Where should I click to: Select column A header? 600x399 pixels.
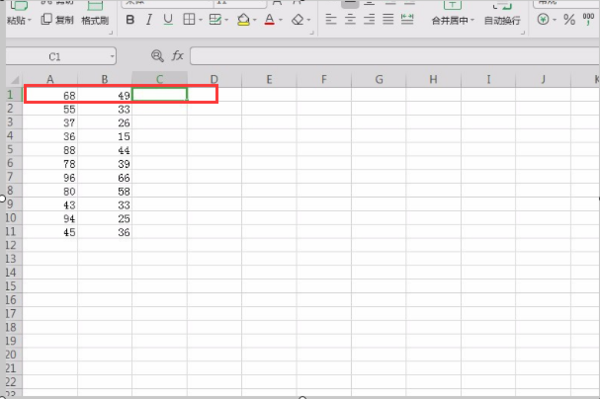point(50,80)
